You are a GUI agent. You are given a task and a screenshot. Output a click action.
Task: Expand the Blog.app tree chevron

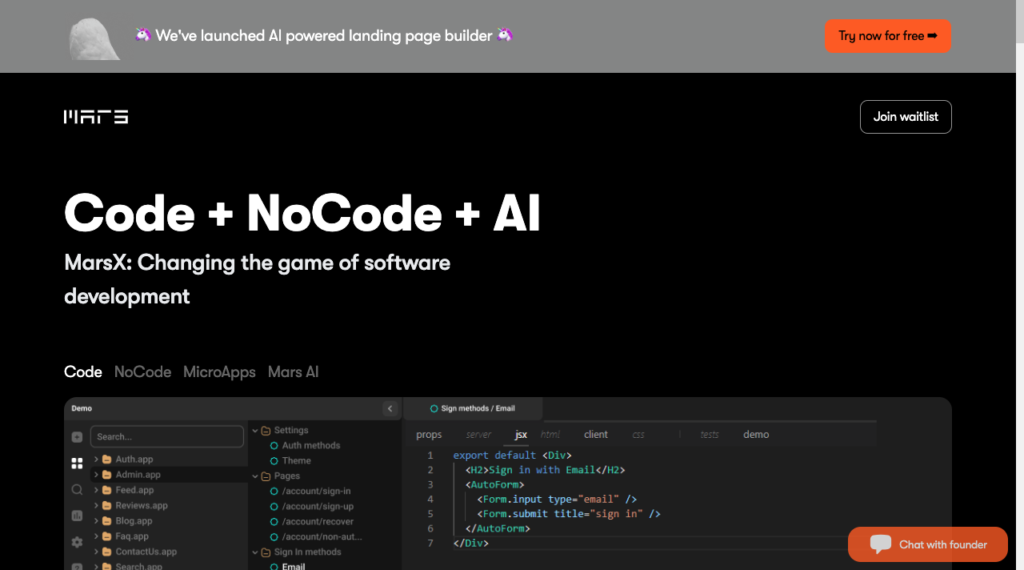tap(96, 521)
